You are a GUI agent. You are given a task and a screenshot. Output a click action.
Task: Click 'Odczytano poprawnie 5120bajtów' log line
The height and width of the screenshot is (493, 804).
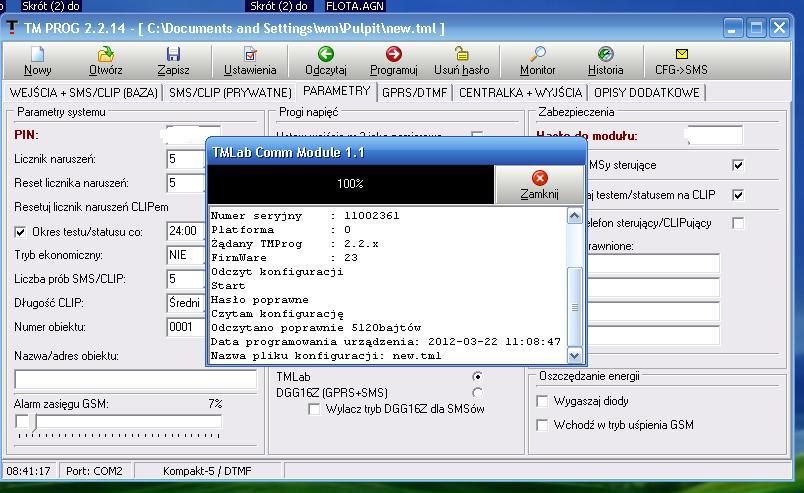click(x=316, y=327)
